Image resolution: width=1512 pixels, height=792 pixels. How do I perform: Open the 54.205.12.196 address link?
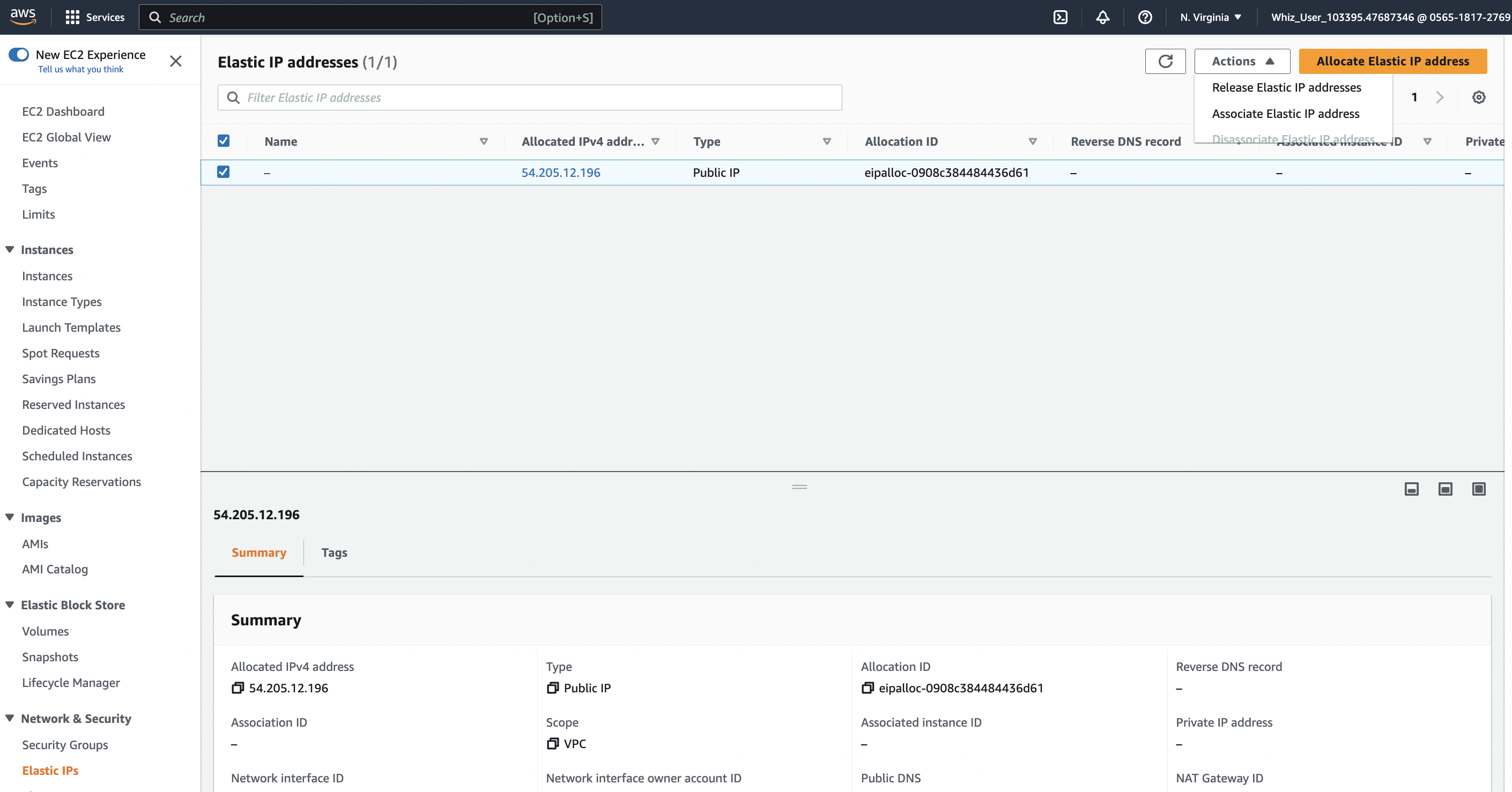pyautogui.click(x=560, y=173)
